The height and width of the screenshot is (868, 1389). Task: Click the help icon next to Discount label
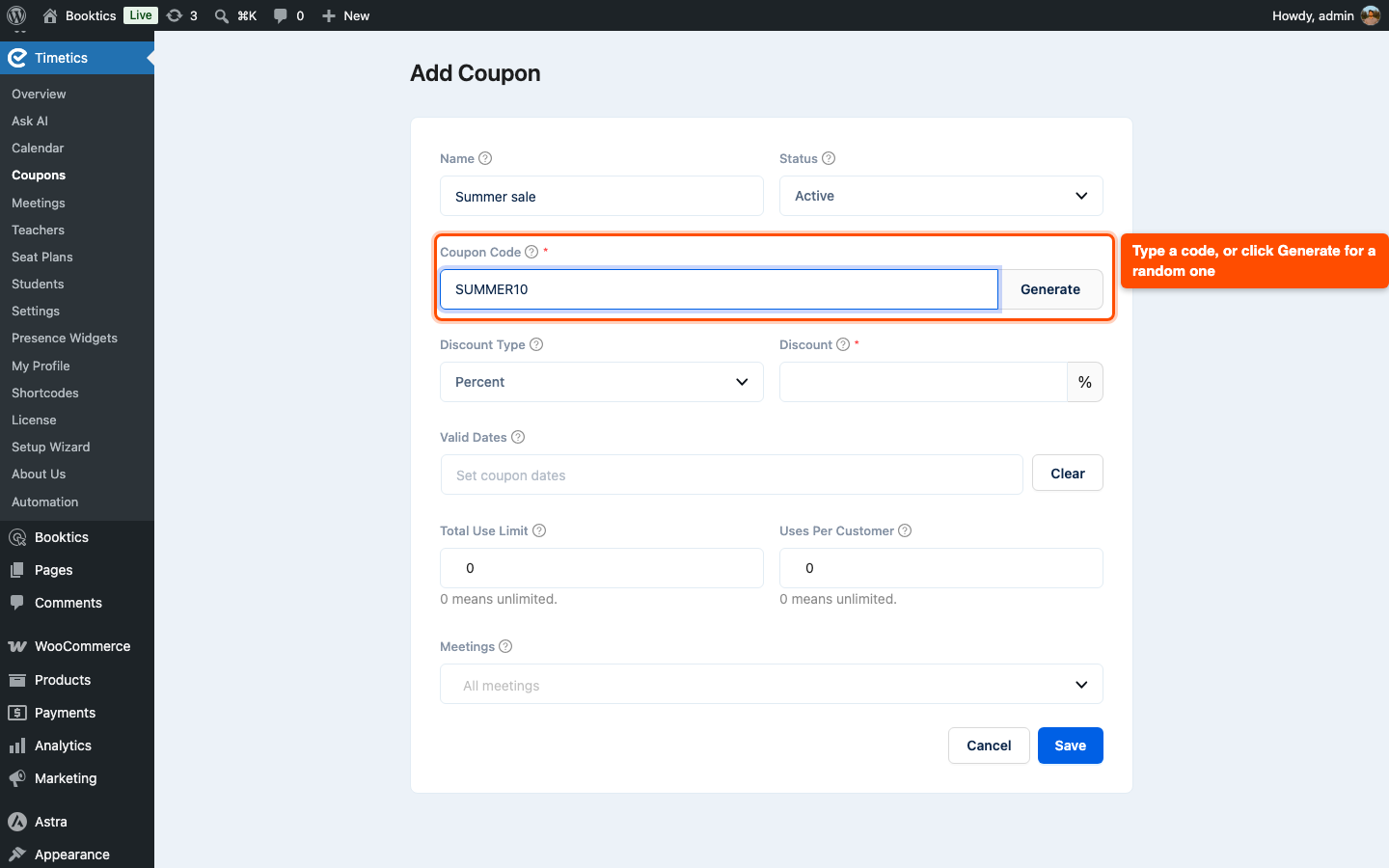tap(843, 344)
